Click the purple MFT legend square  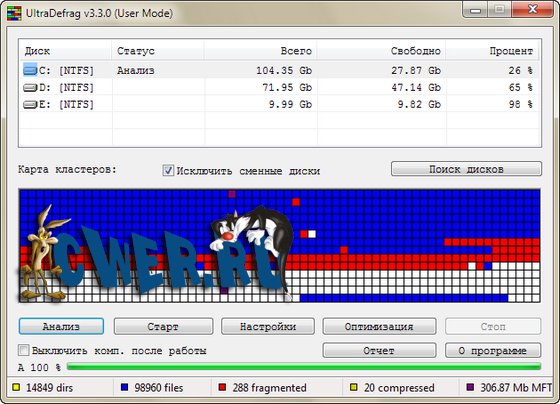(x=470, y=387)
